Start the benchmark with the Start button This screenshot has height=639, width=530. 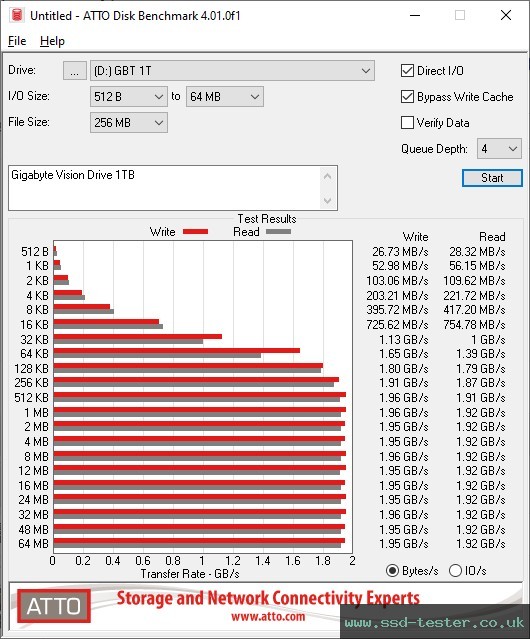coord(492,178)
